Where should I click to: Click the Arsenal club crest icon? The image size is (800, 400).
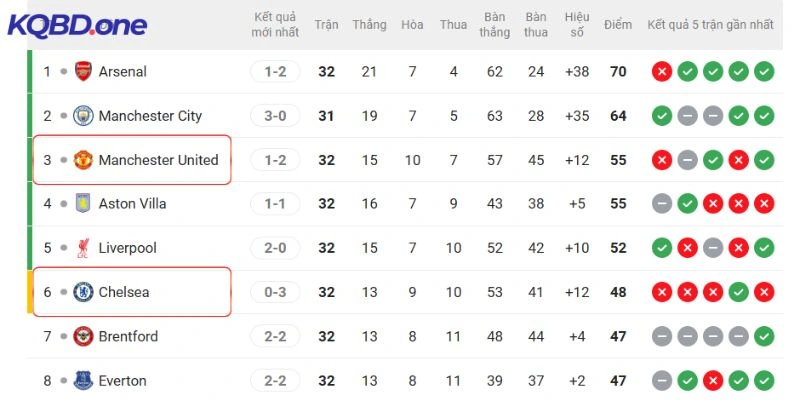[x=83, y=72]
